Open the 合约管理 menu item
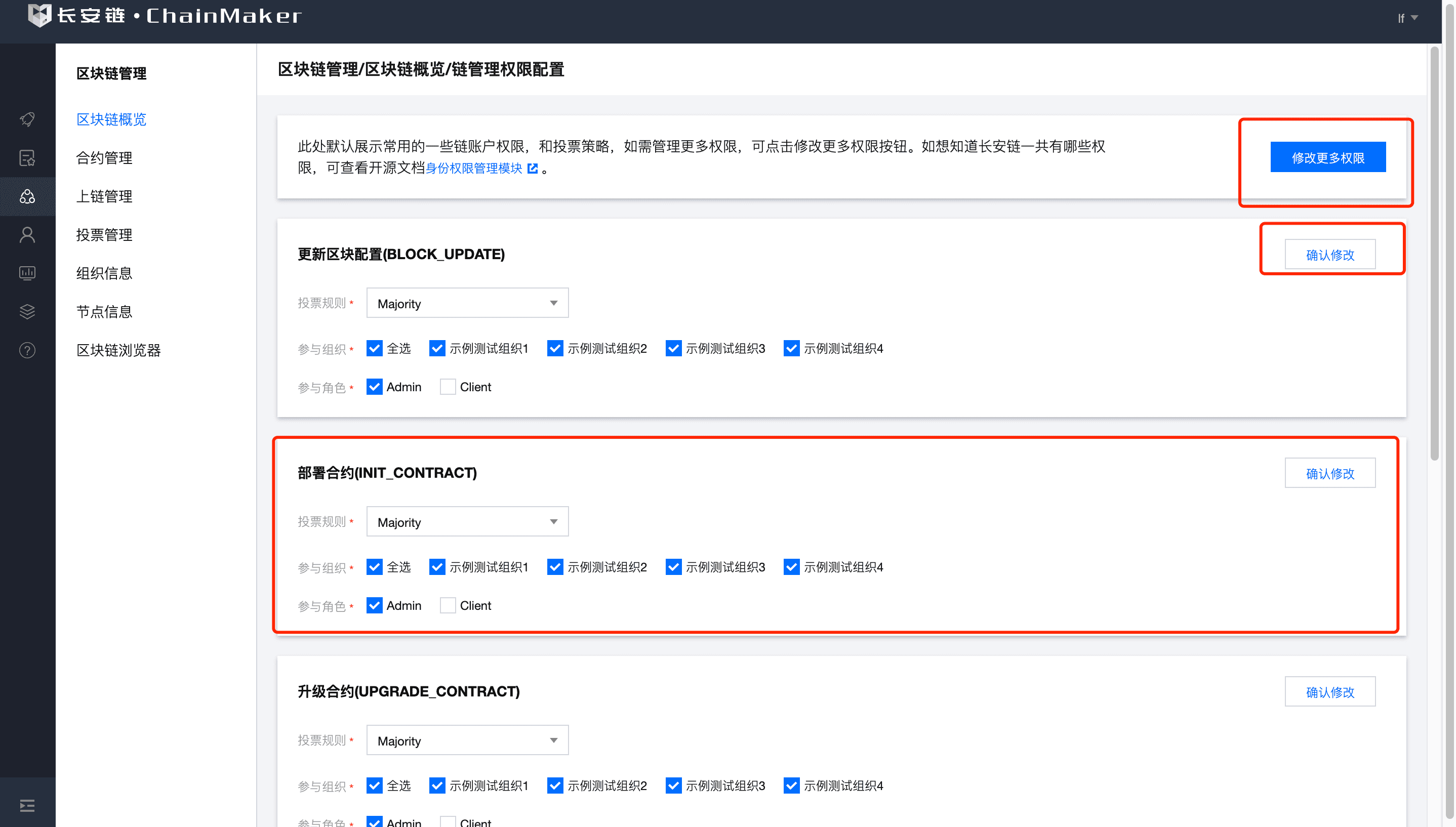Screen dimensions: 1456x827 [104, 157]
